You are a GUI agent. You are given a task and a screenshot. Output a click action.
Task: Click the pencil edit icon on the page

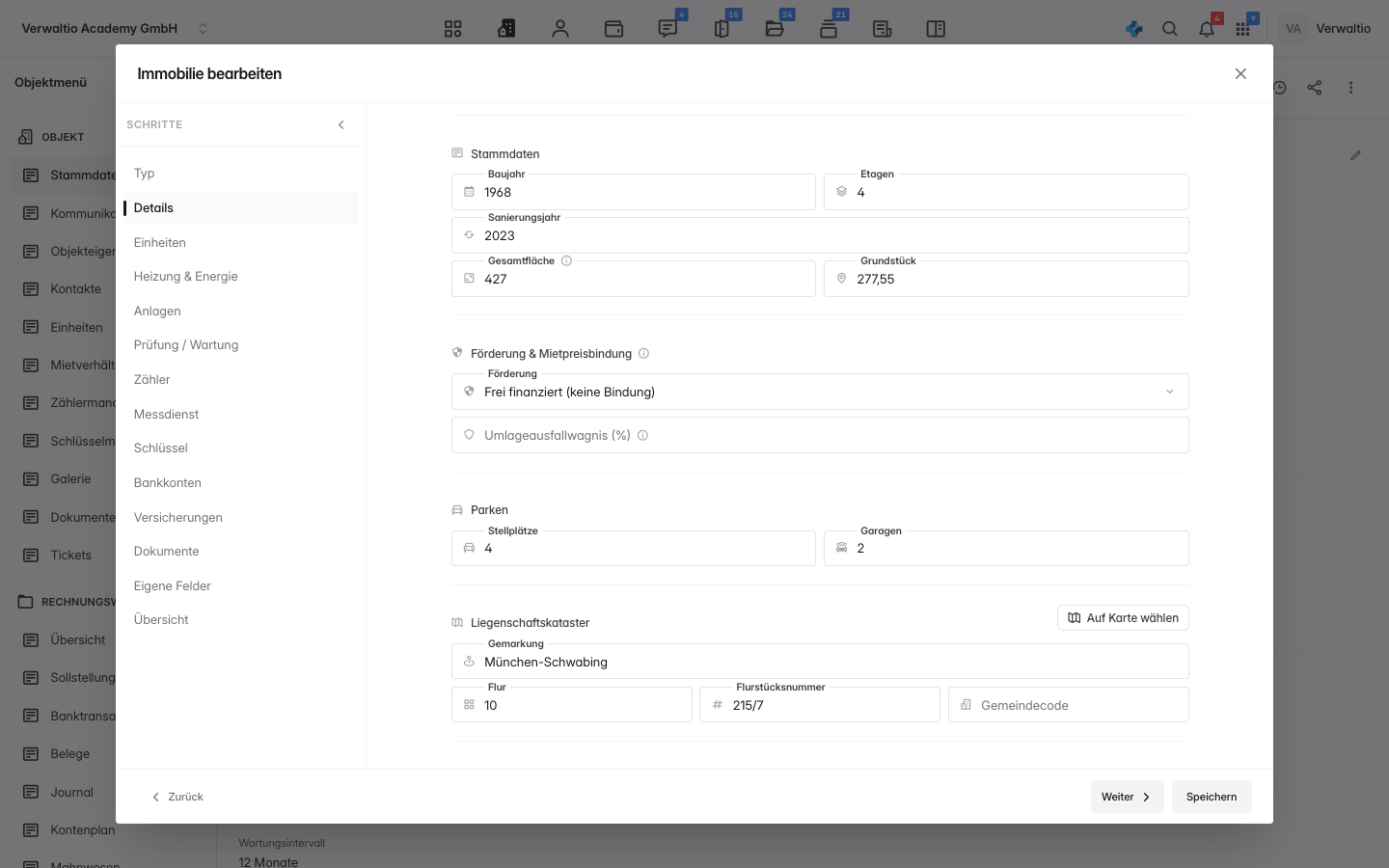click(x=1355, y=155)
